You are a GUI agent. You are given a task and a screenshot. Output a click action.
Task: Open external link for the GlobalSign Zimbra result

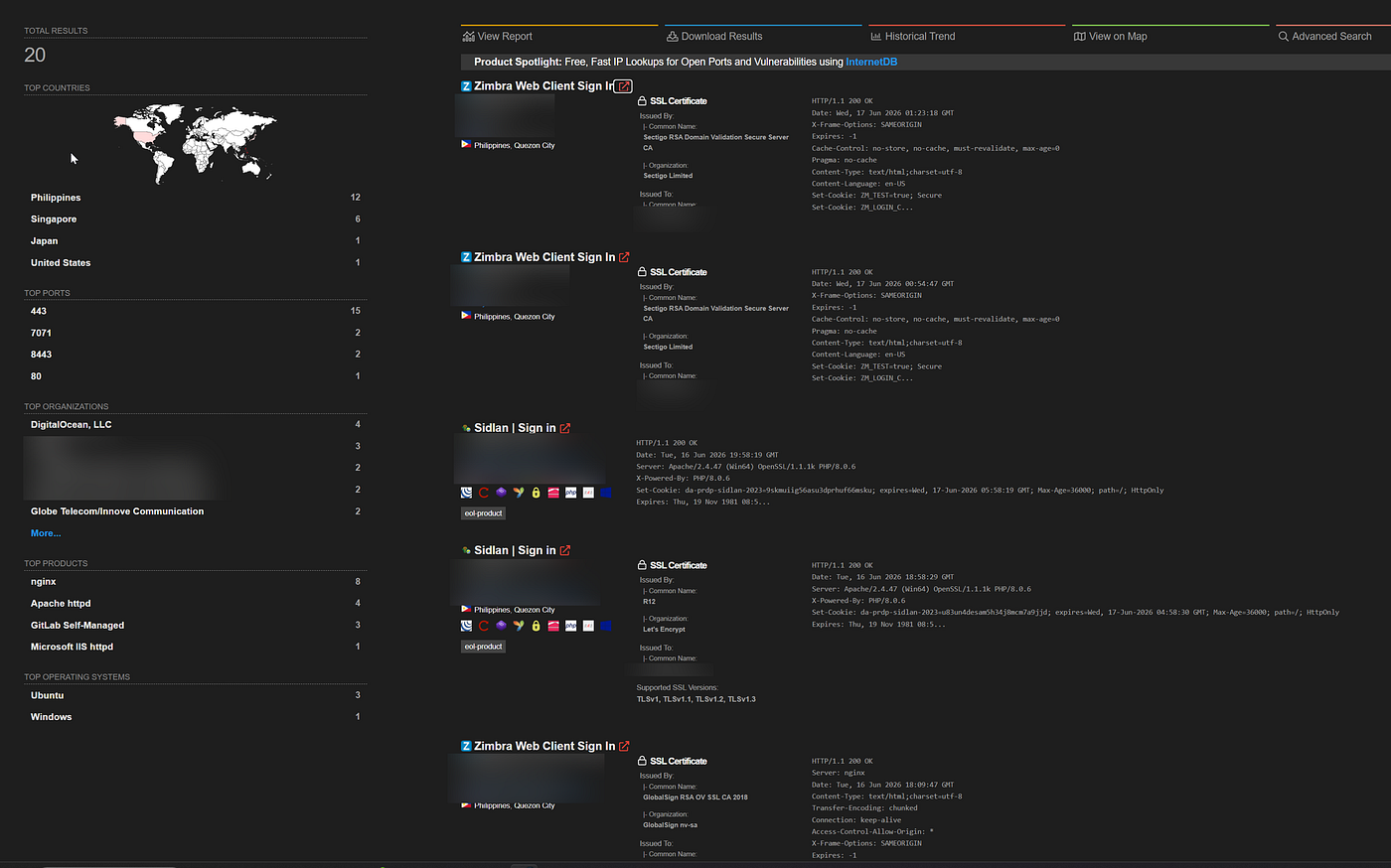624,746
